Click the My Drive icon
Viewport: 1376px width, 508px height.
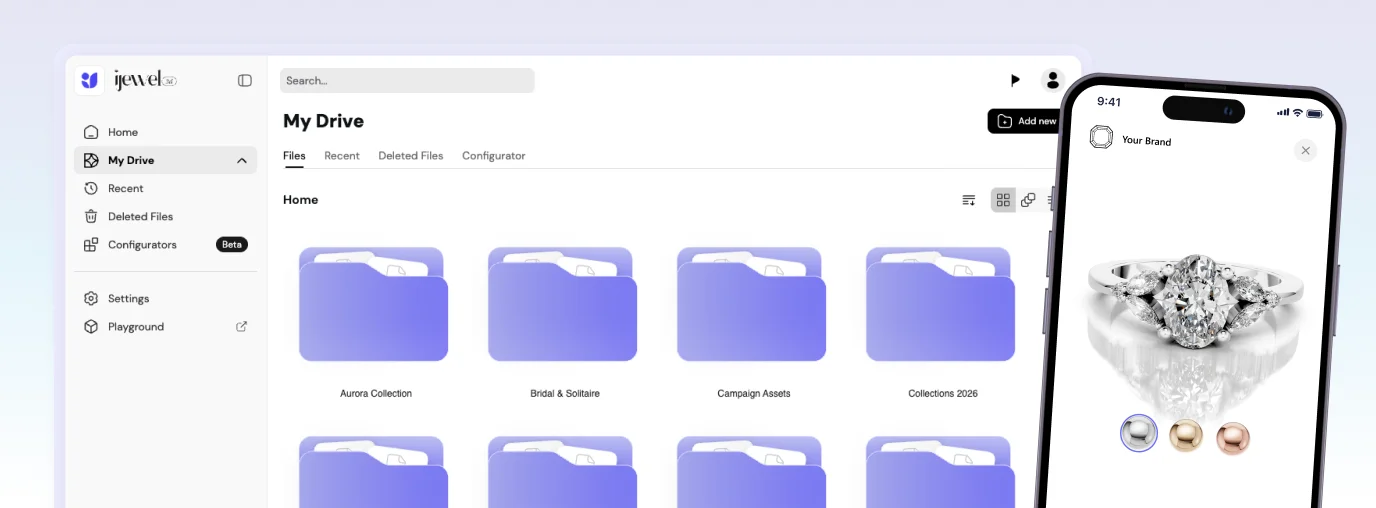(x=91, y=160)
